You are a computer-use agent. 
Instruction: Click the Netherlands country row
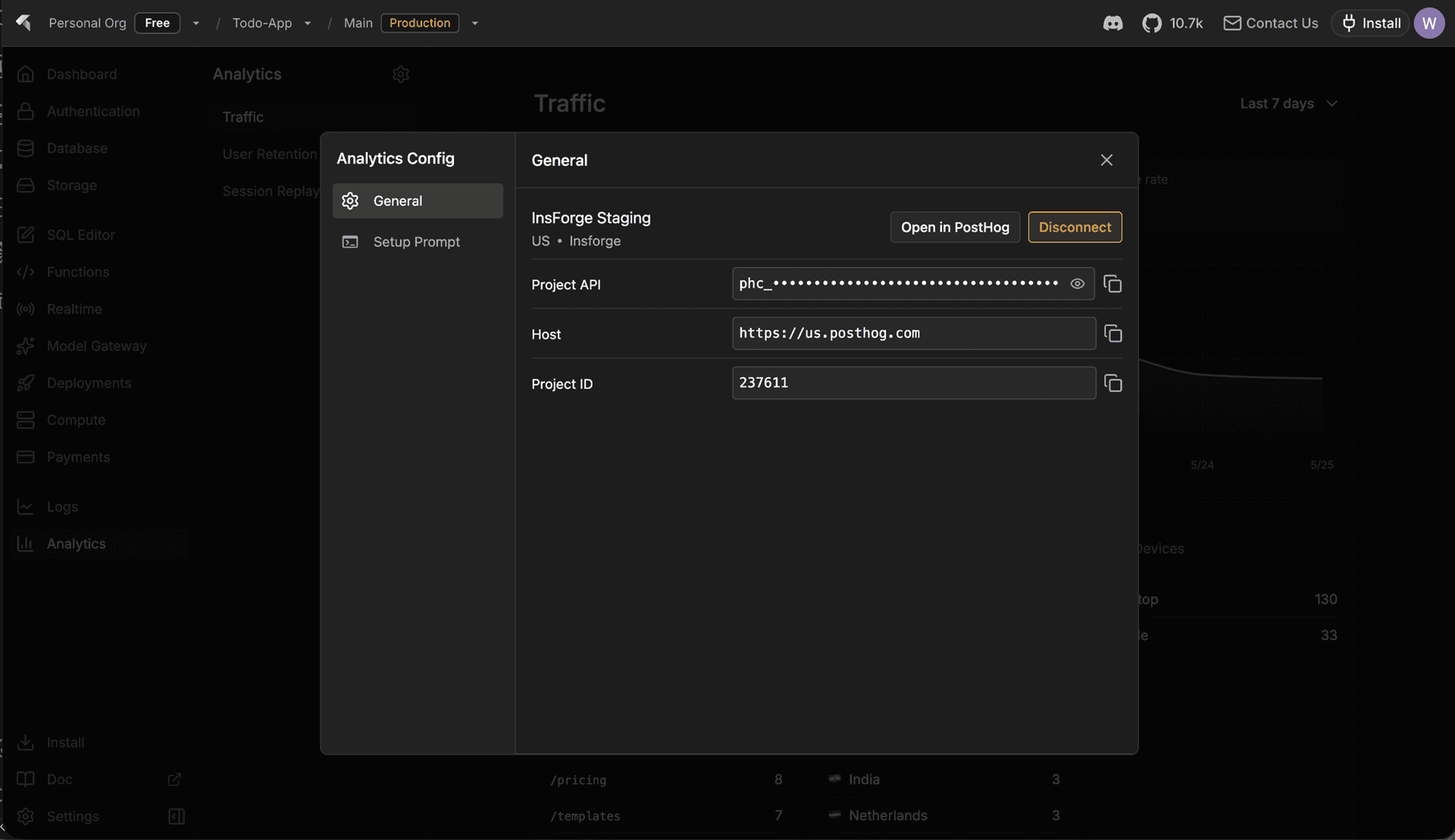[x=944, y=816]
